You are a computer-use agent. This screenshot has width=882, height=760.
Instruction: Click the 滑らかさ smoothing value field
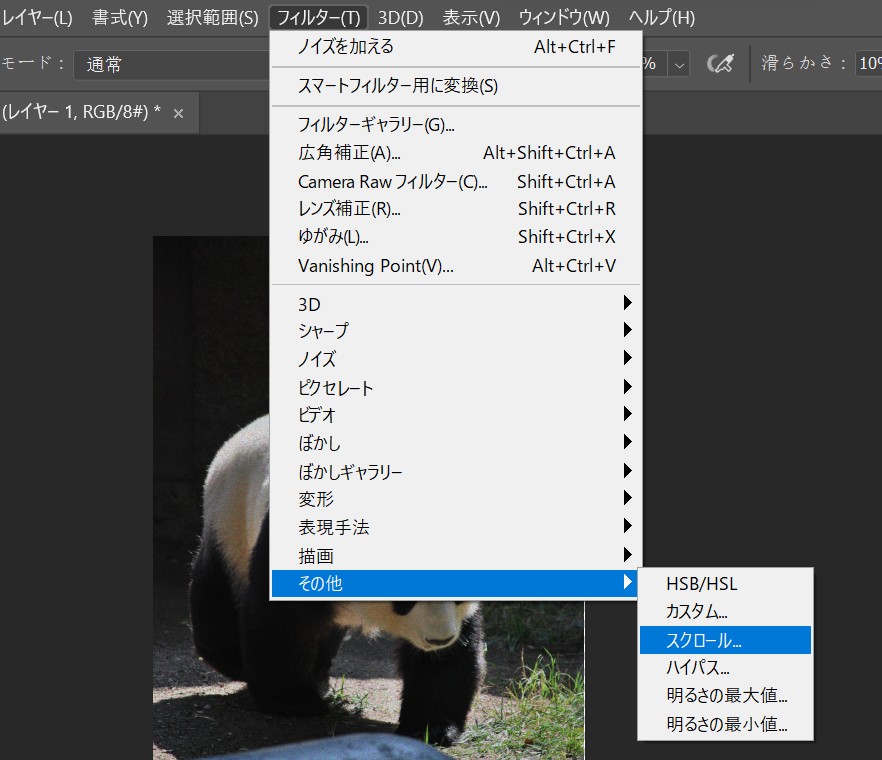click(x=867, y=64)
